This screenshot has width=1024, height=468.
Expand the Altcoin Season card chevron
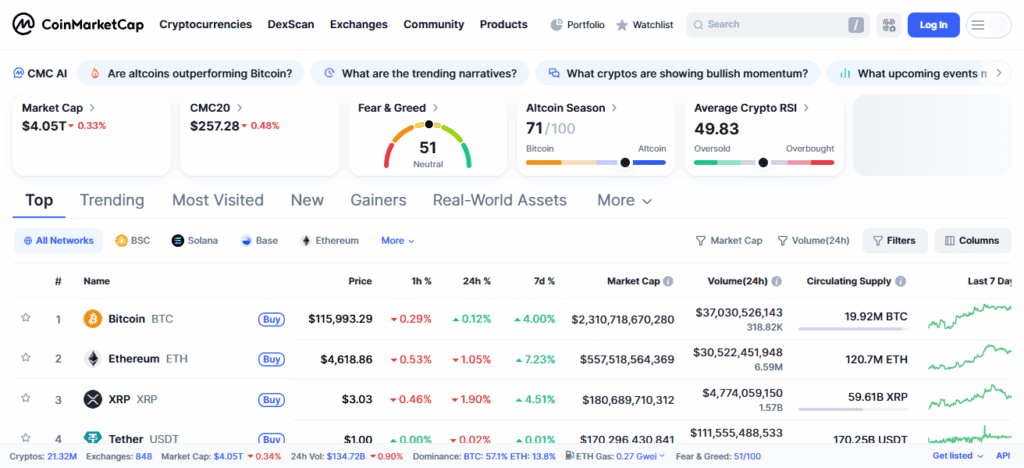[x=615, y=108]
